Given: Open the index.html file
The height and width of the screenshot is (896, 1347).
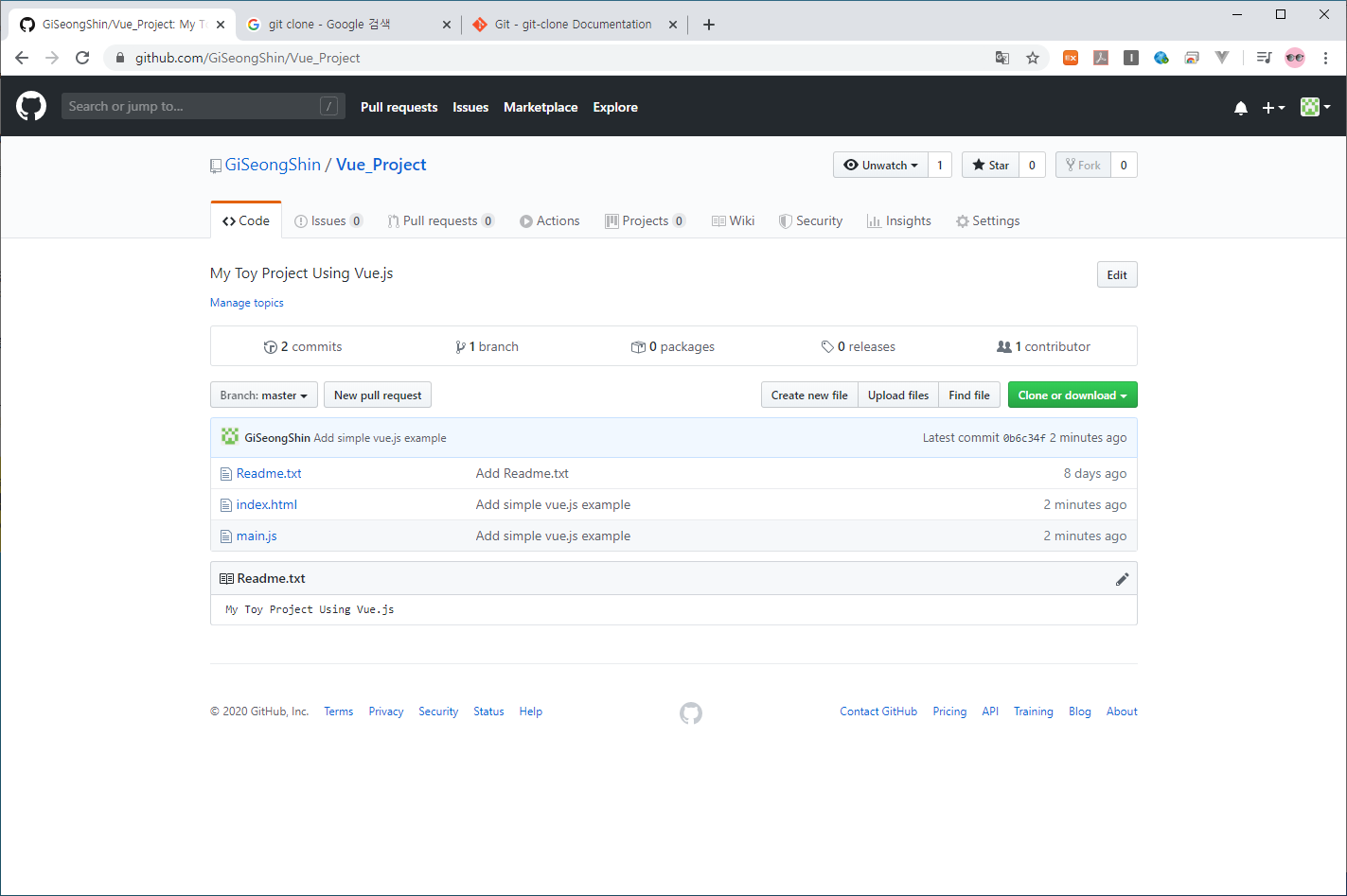Looking at the screenshot, I should click(x=267, y=504).
